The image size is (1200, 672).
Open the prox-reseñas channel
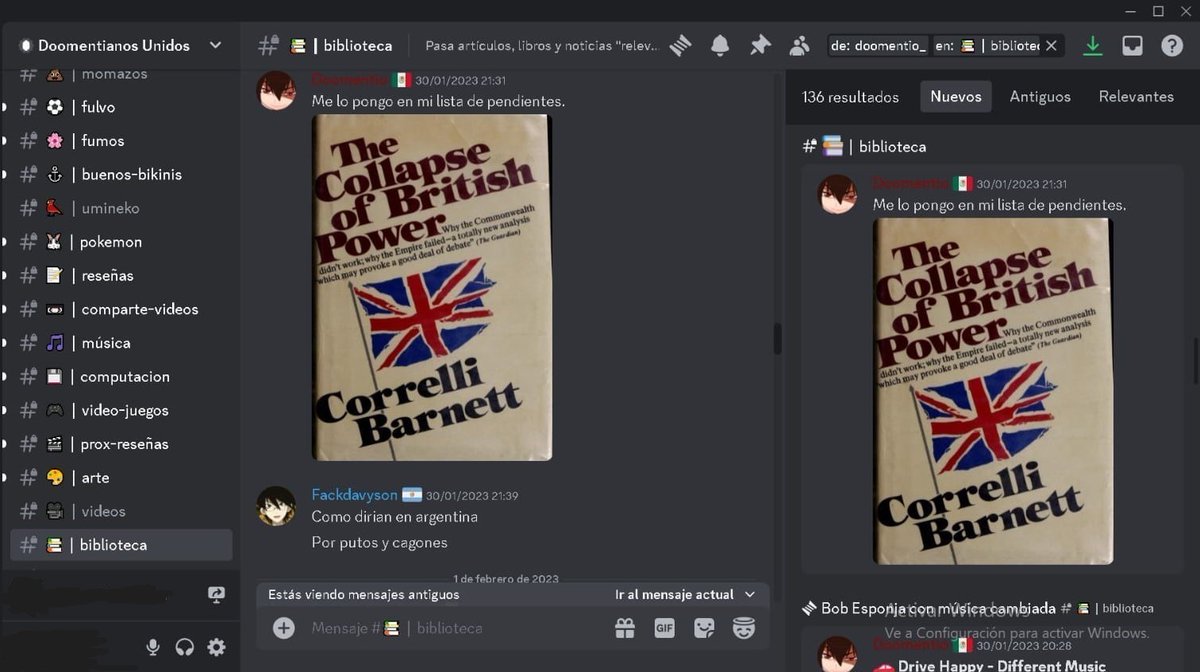point(121,444)
